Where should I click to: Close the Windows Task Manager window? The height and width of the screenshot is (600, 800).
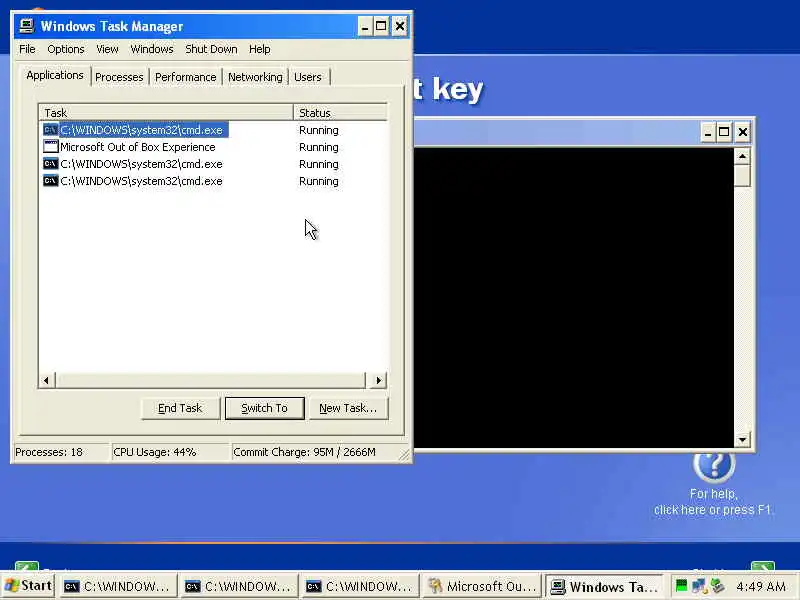[400, 26]
